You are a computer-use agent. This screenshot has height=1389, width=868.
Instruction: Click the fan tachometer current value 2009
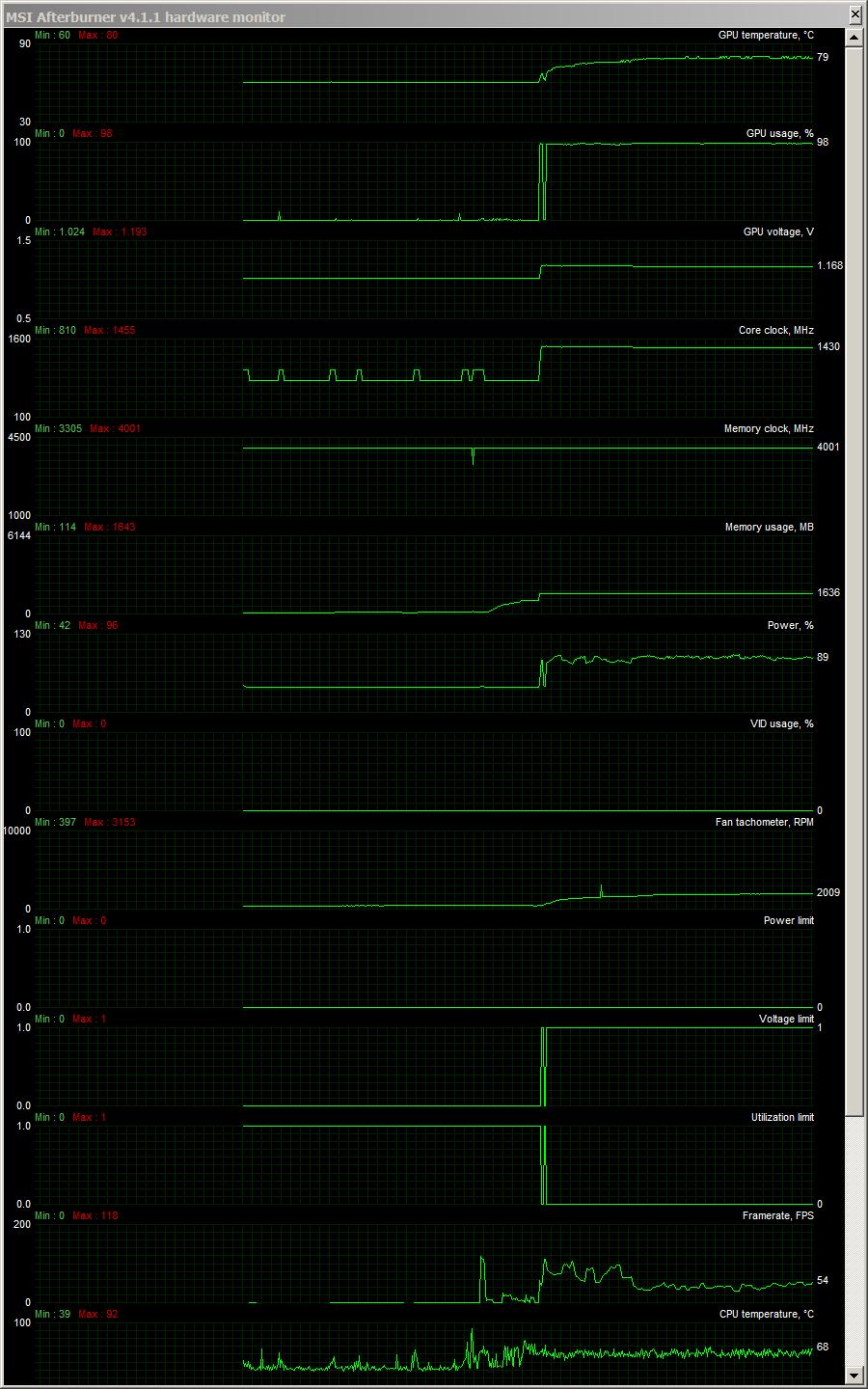tap(827, 892)
